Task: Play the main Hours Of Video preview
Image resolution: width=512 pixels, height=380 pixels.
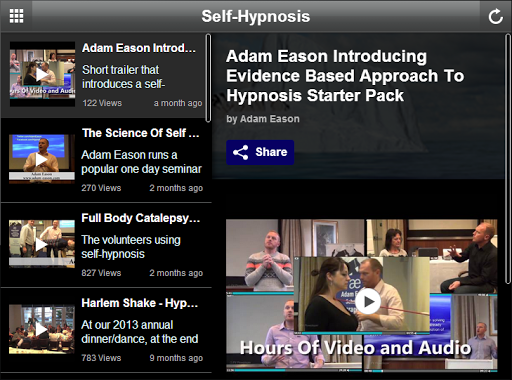Action: coord(368,301)
